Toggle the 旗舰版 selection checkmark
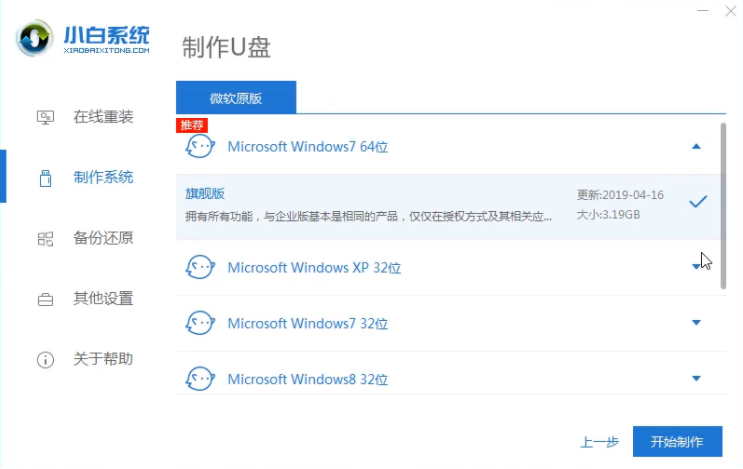 [x=698, y=201]
